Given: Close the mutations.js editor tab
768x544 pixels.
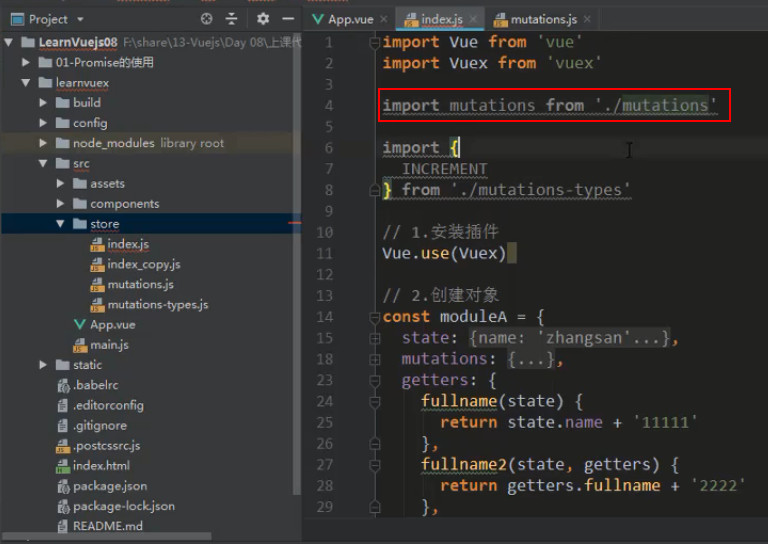Looking at the screenshot, I should coord(587,19).
